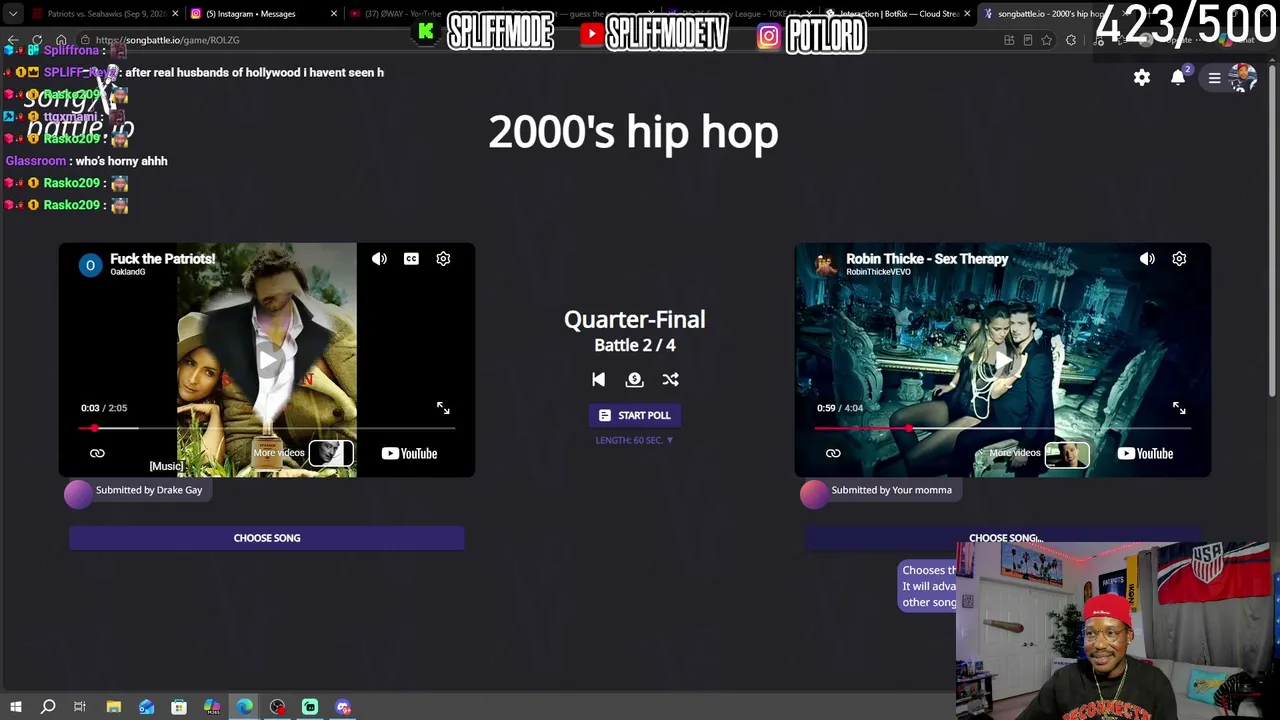Image resolution: width=1280 pixels, height=720 pixels.
Task: Click the OaklandG channel avatar
Action: (90, 265)
